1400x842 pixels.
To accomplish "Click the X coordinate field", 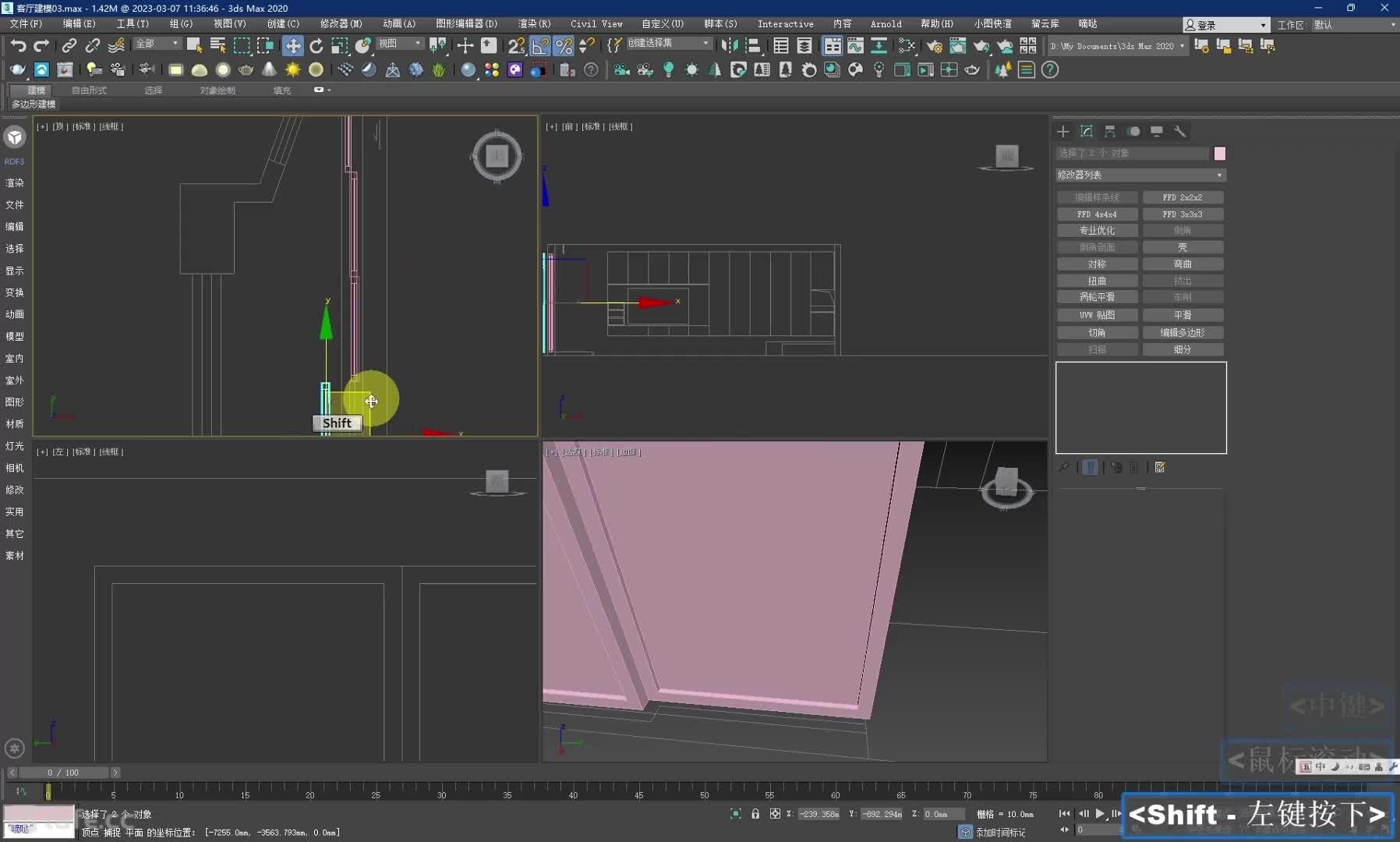I will coord(818,814).
